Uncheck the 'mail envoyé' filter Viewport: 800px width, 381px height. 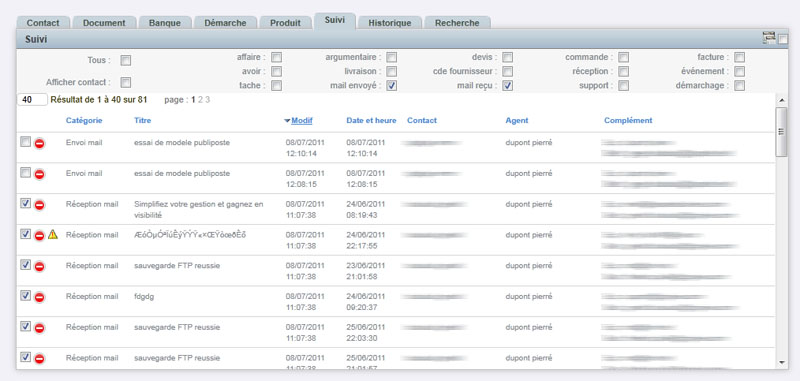pos(391,86)
